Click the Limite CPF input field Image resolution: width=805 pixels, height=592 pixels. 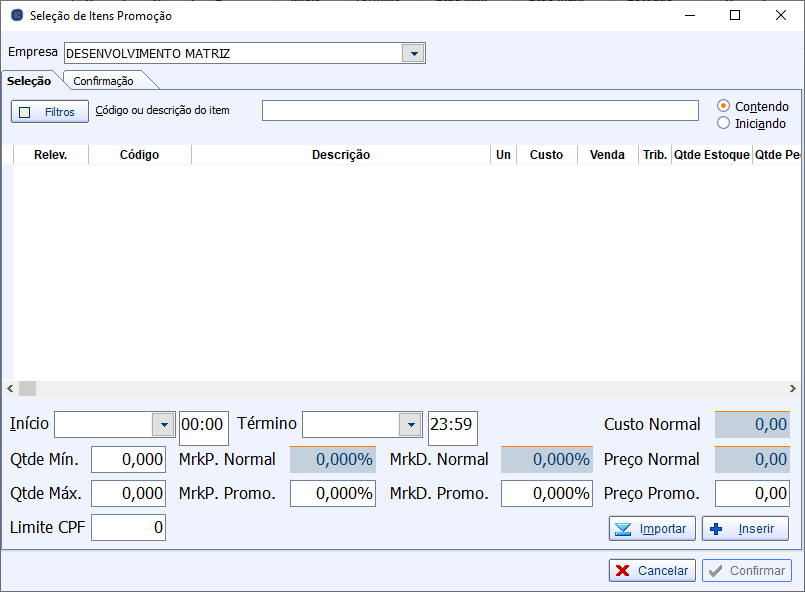pyautogui.click(x=128, y=528)
